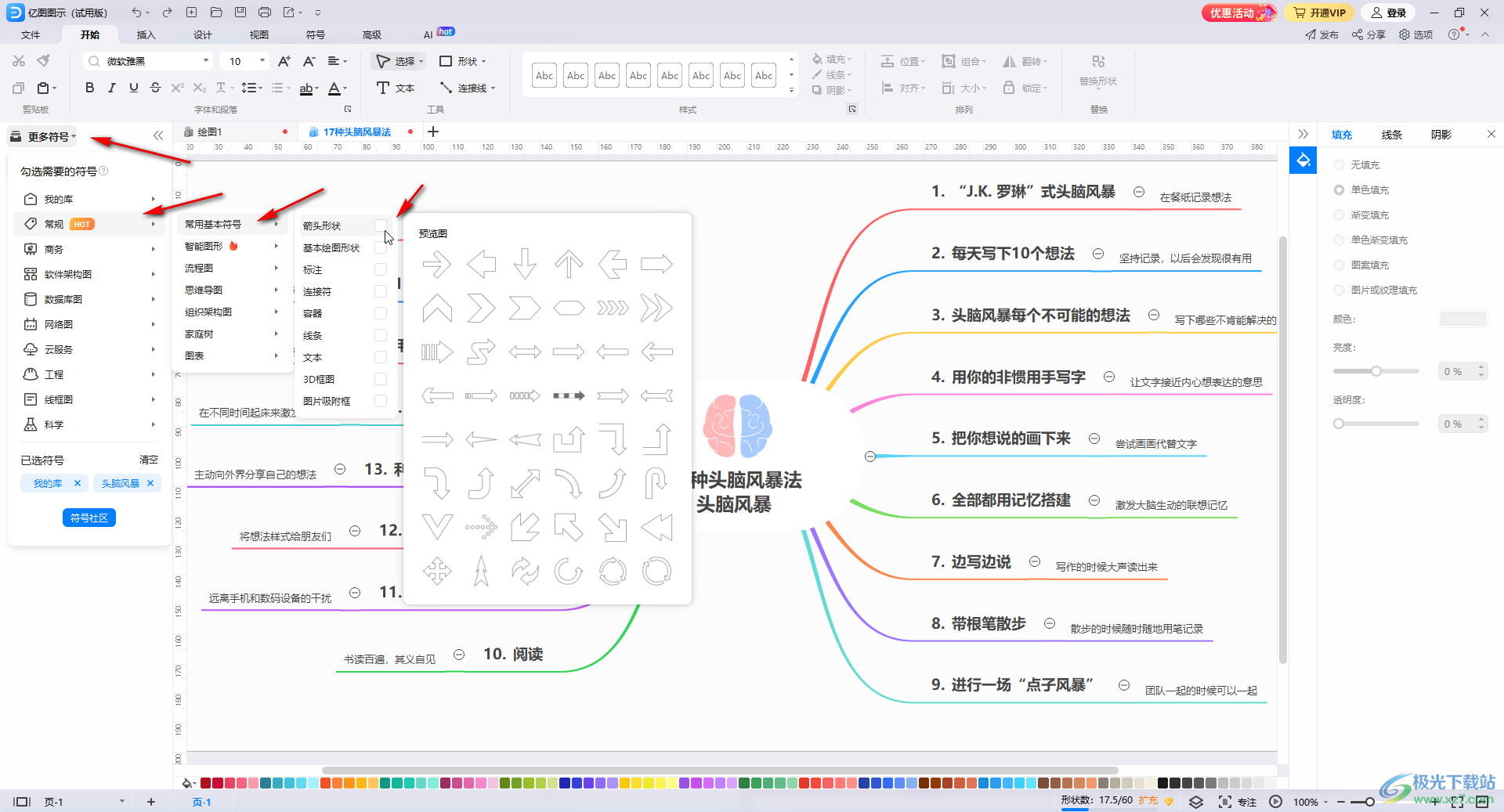Click the print icon in title bar

pyautogui.click(x=265, y=13)
